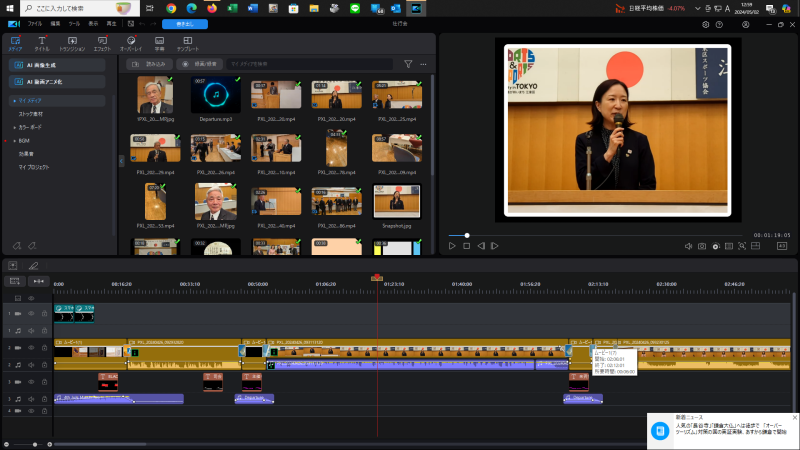Open the ファイル menu
Viewport: 800px width, 450px height.
[35, 24]
